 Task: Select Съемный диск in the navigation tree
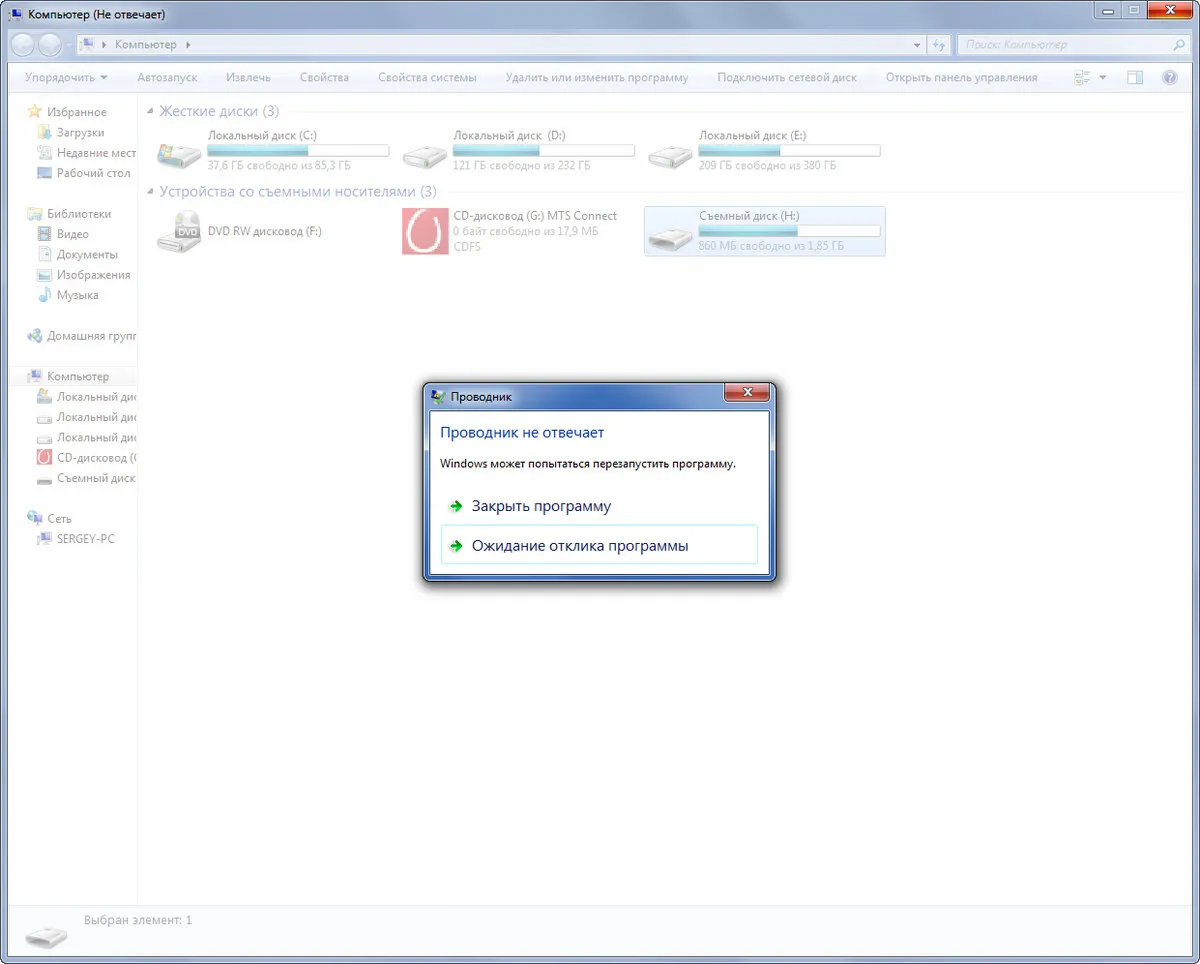[x=96, y=478]
